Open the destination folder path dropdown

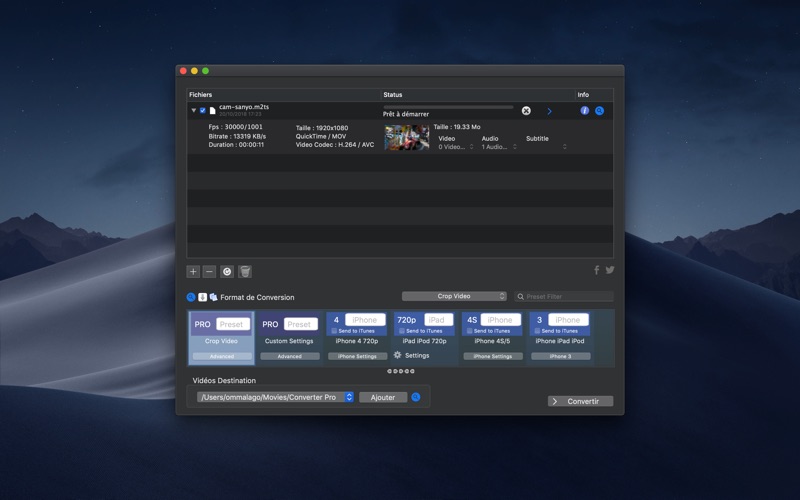(x=276, y=397)
